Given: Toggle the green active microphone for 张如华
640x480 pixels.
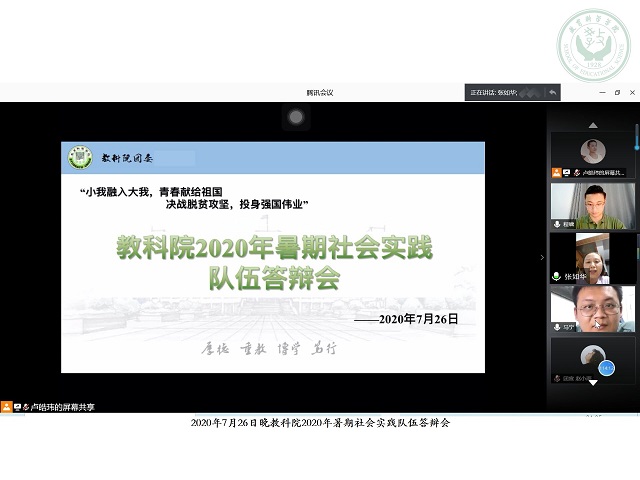Looking at the screenshot, I should tap(556, 276).
